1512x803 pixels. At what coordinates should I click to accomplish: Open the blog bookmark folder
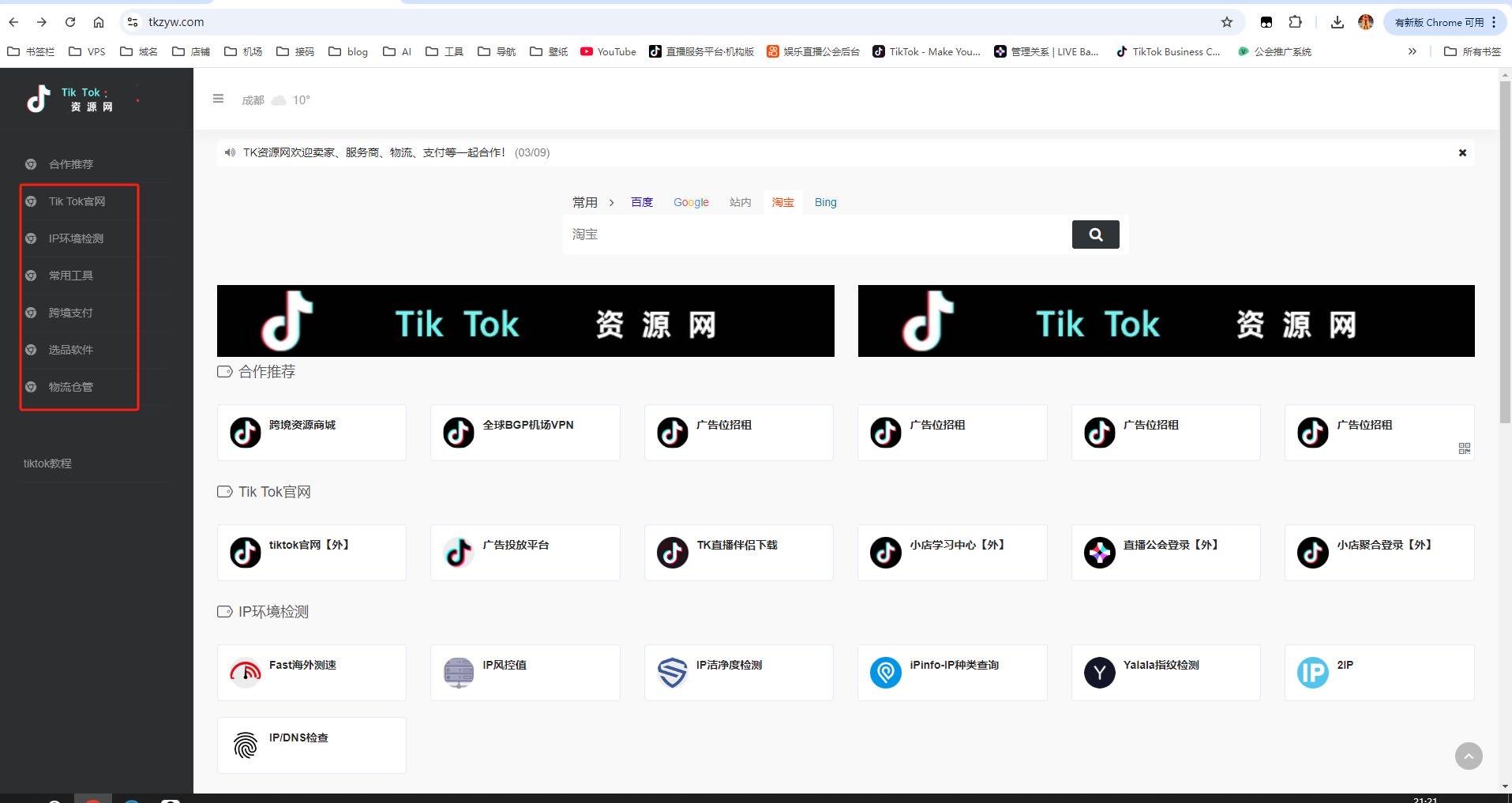pos(348,51)
